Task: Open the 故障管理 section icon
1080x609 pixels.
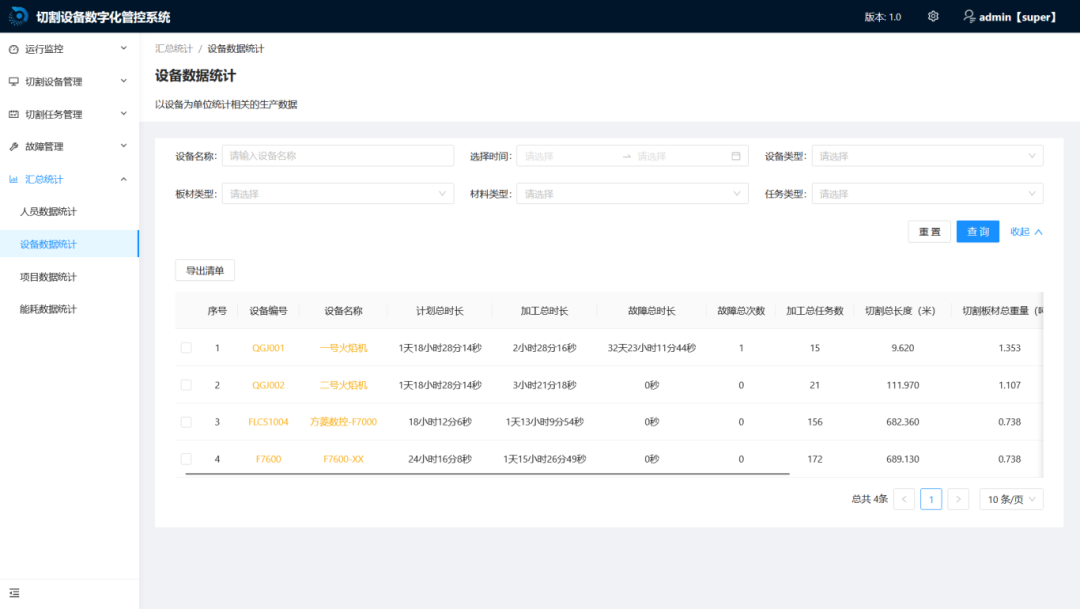Action: point(13,146)
